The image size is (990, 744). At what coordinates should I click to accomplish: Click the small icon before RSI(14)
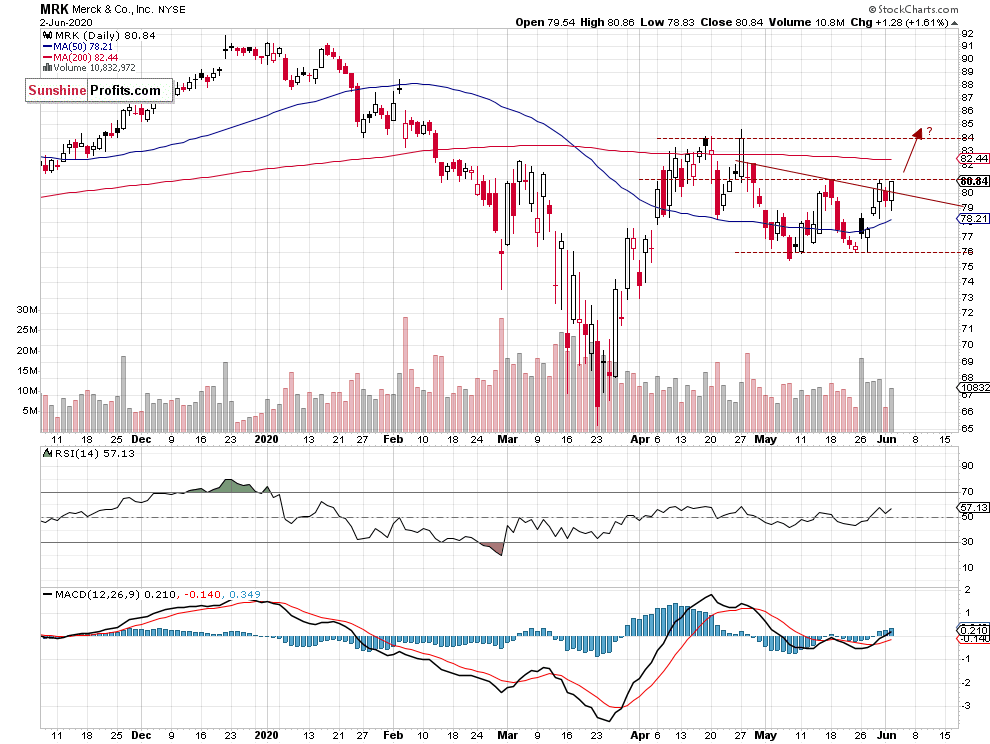coord(47,453)
